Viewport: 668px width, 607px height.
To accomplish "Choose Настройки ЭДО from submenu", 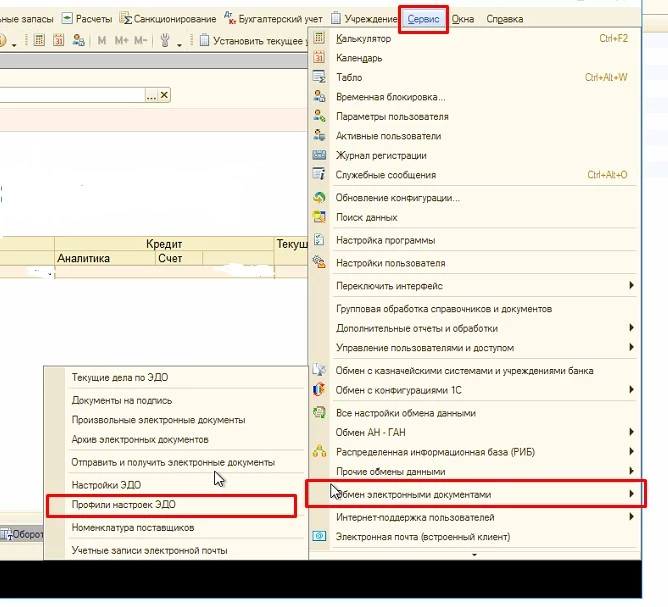I will 105,485.
